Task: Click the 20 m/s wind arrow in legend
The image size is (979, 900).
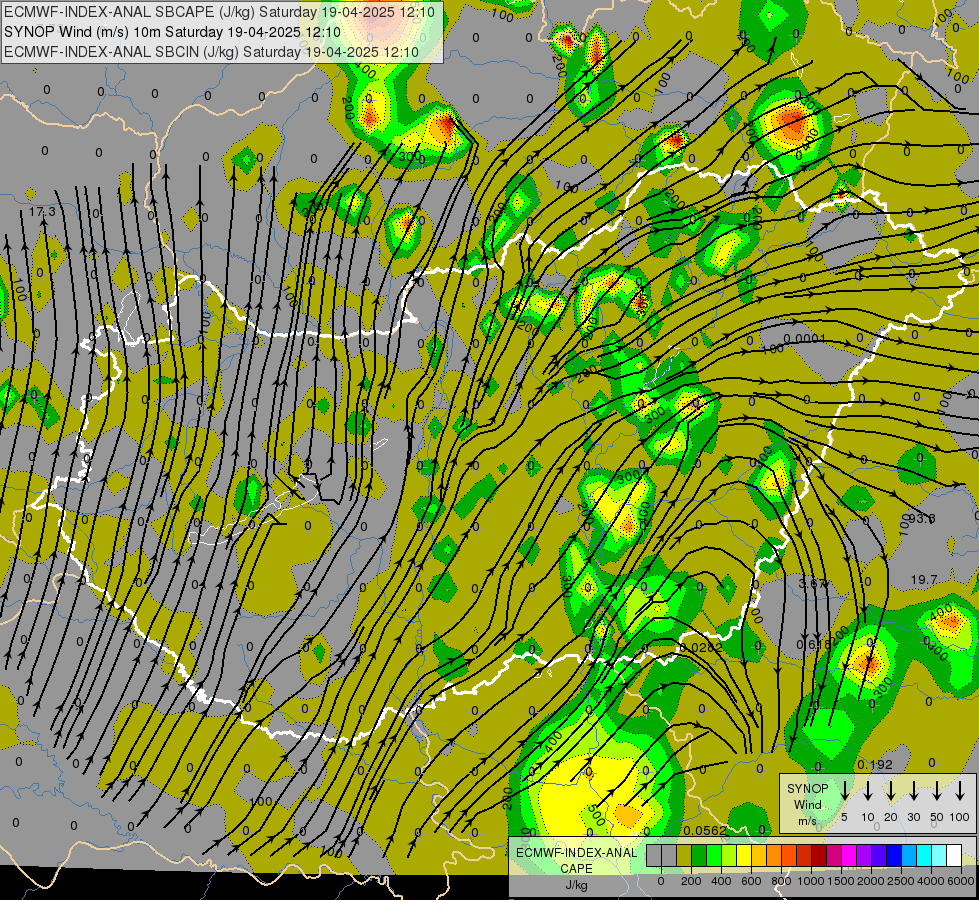Action: pyautogui.click(x=890, y=790)
